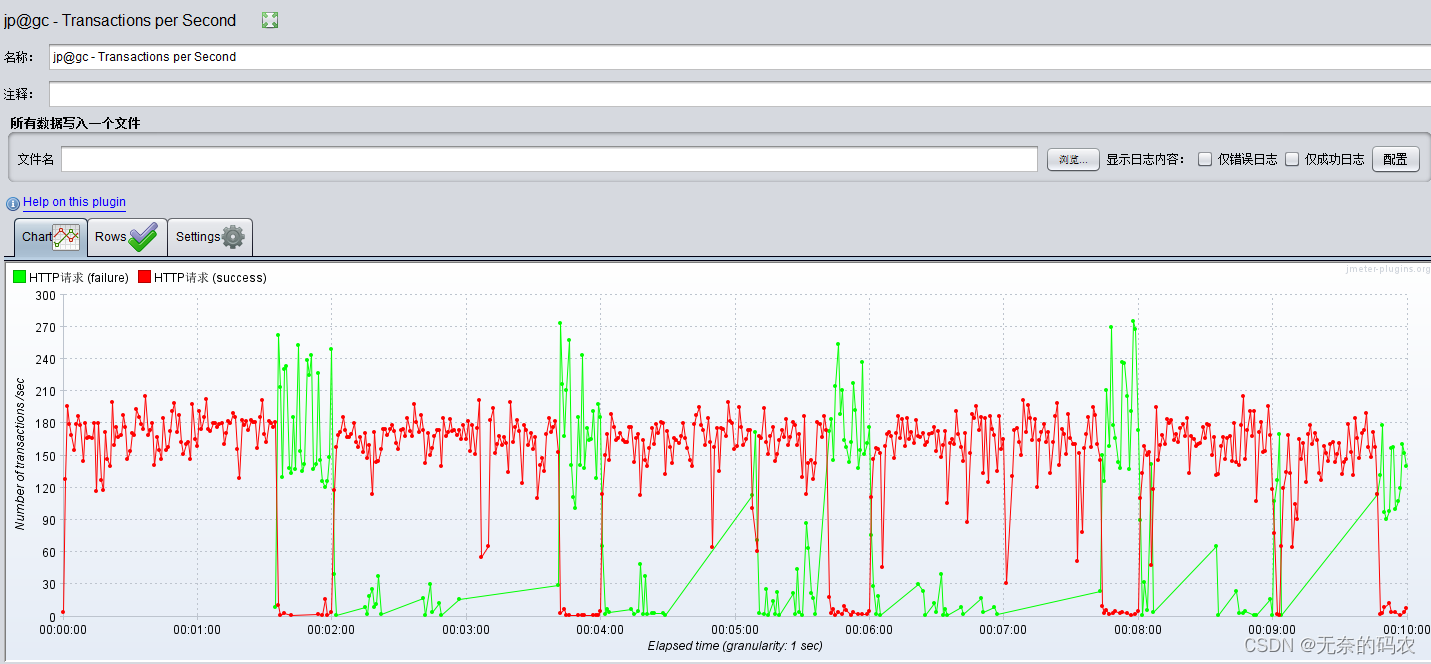Click the green expand icon beside title
The width and height of the screenshot is (1431, 664).
point(270,20)
